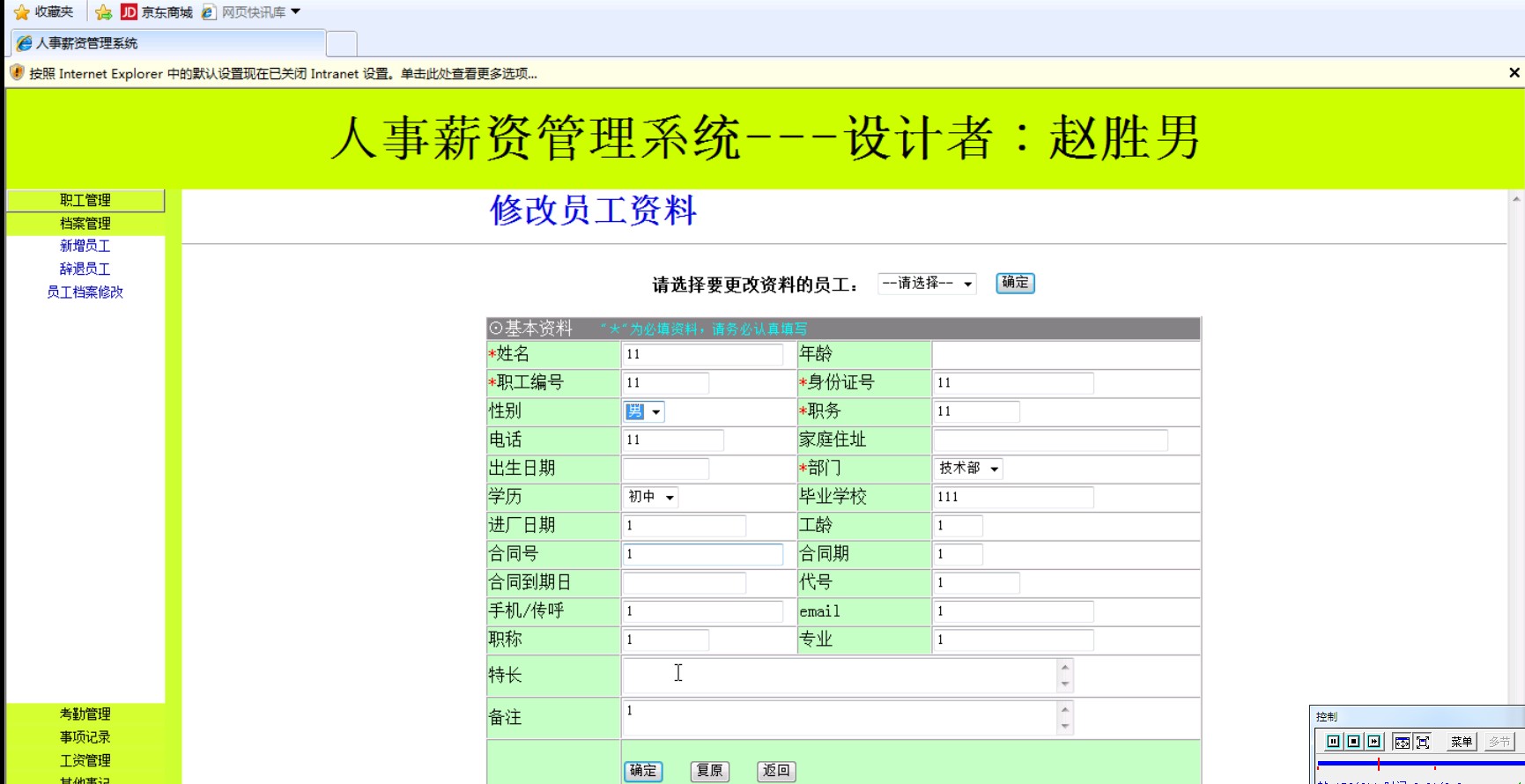This screenshot has width=1525, height=784.
Task: Click the page scrollbar up arrow
Action: pos(1516,199)
